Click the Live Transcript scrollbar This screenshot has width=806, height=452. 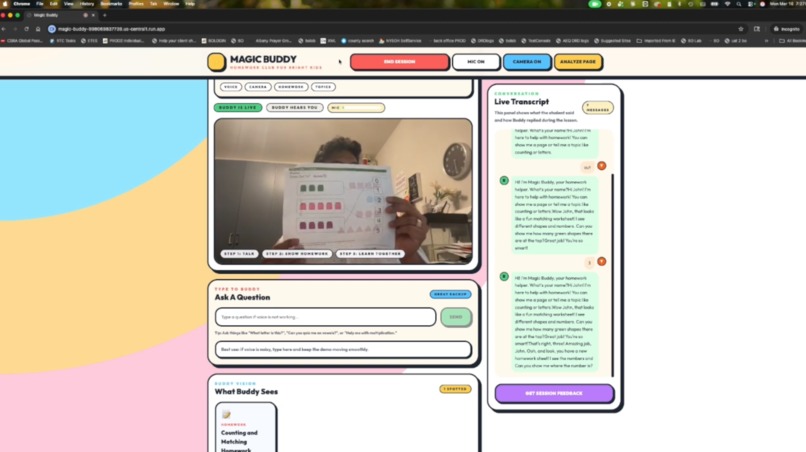612,275
